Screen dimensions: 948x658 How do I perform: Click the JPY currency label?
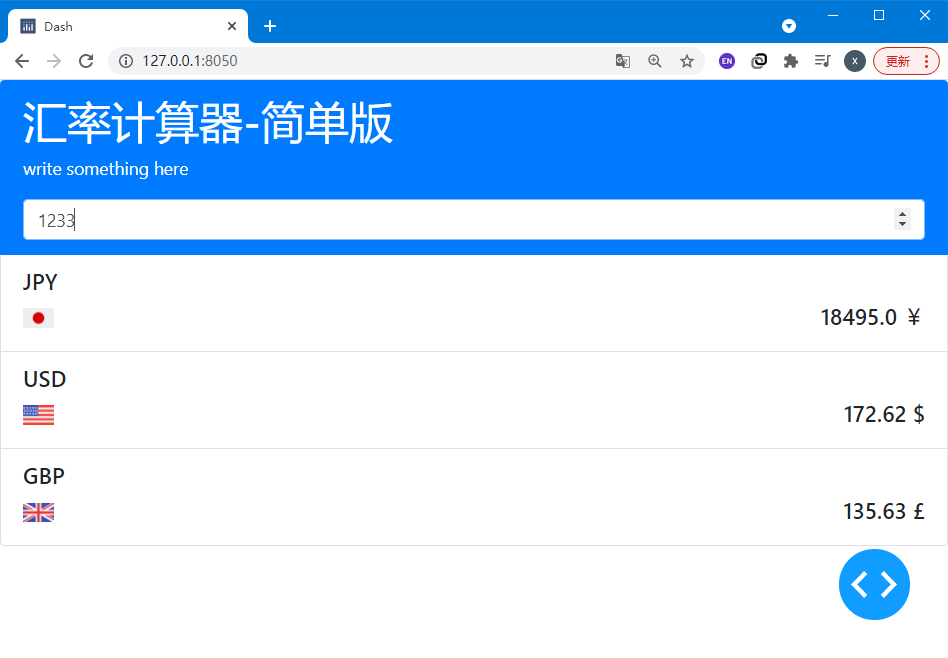click(x=40, y=282)
